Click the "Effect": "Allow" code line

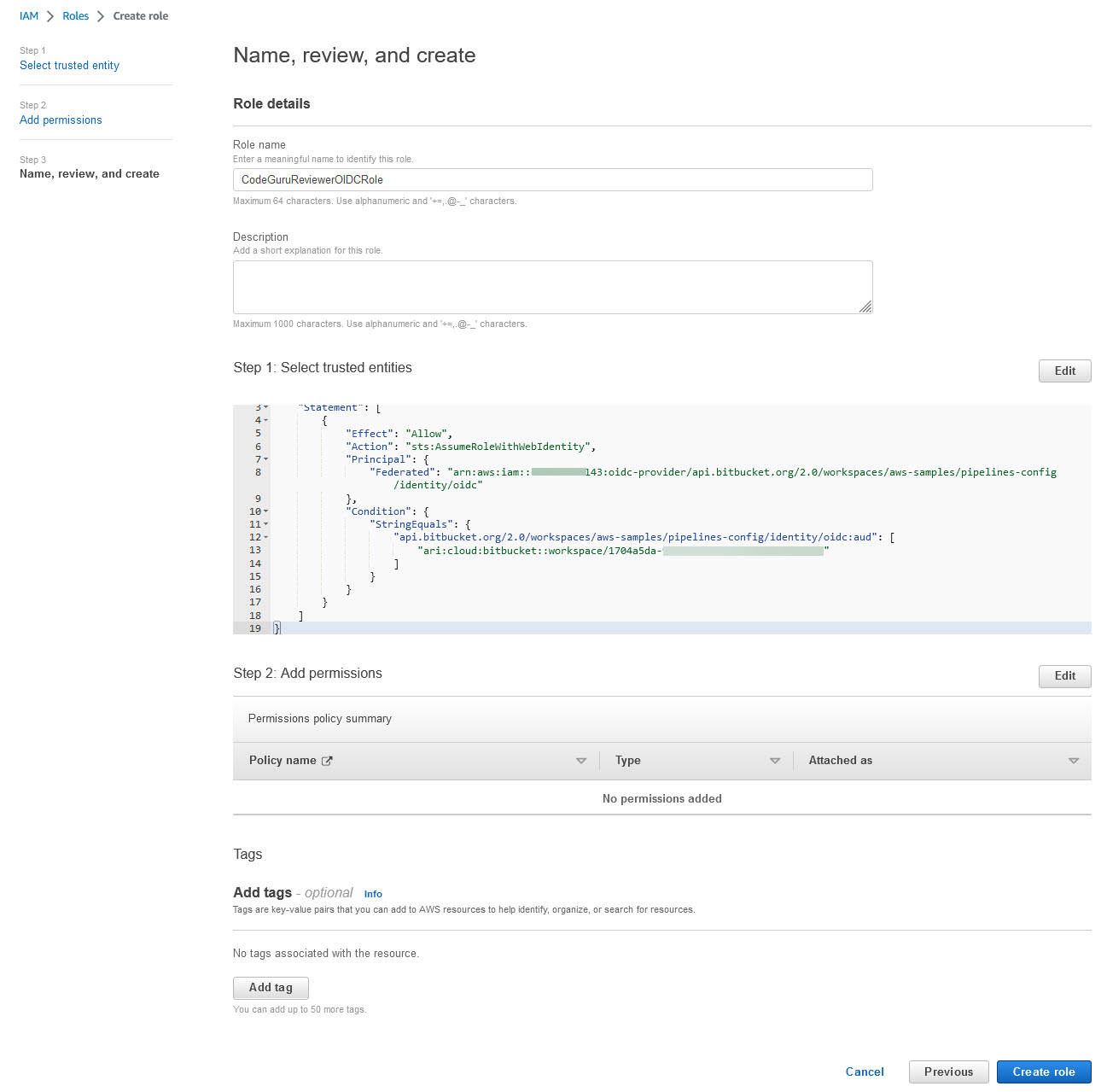point(399,434)
